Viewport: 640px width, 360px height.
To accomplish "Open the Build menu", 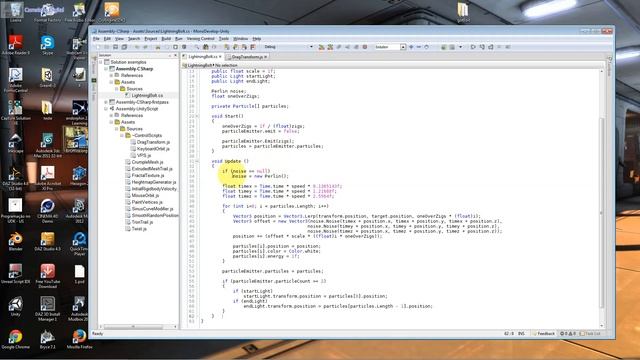I will 166,39.
